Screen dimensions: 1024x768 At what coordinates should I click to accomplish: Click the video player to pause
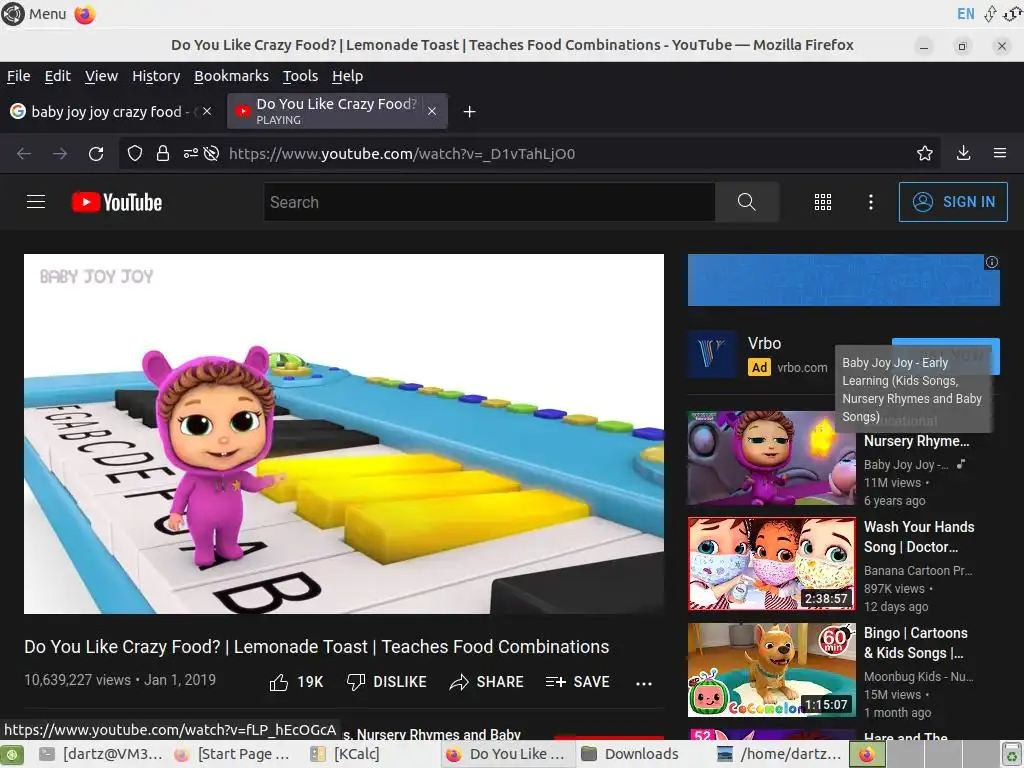pos(344,434)
